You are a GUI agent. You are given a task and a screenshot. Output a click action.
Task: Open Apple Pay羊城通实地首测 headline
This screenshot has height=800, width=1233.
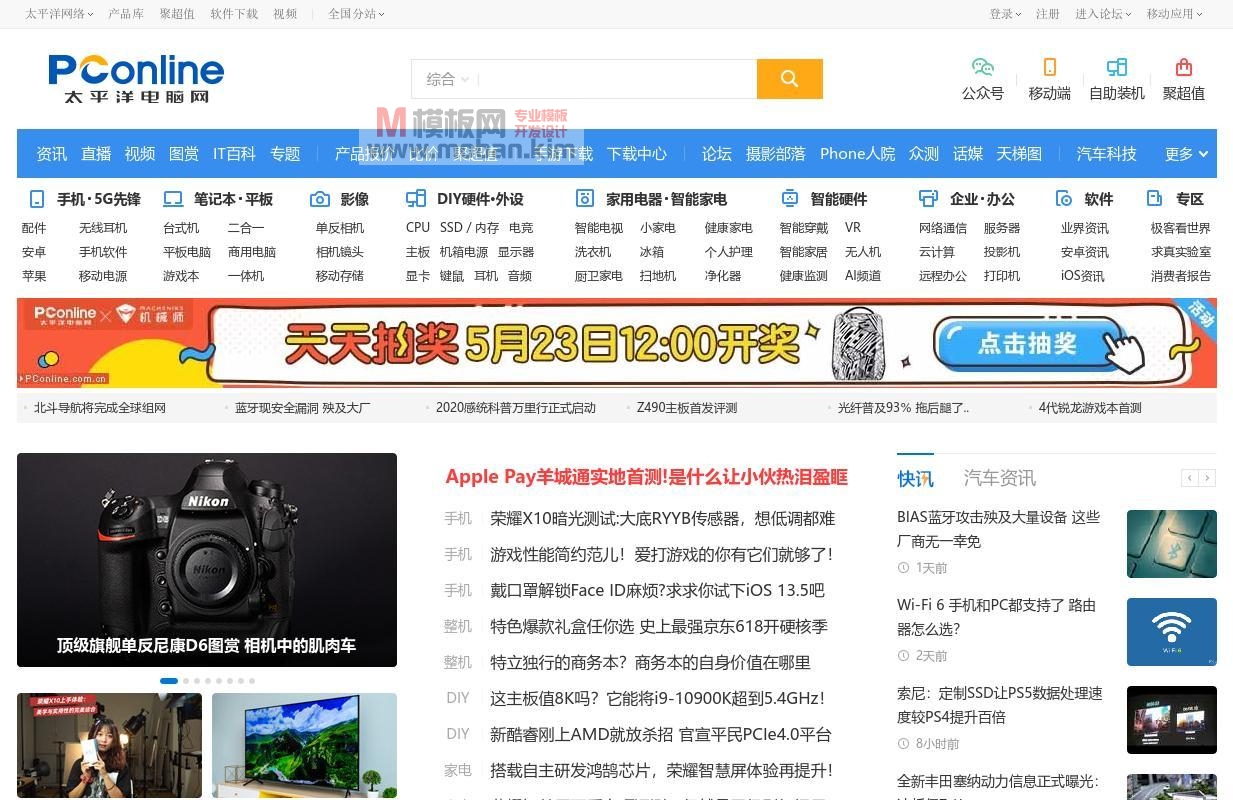coord(647,477)
